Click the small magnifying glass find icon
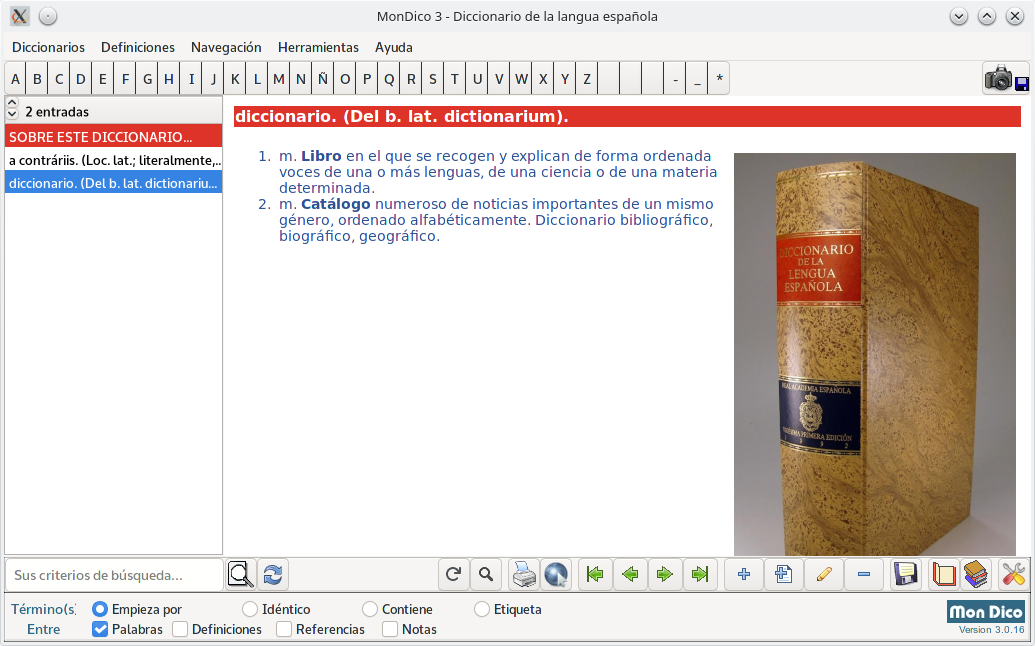 [x=486, y=574]
